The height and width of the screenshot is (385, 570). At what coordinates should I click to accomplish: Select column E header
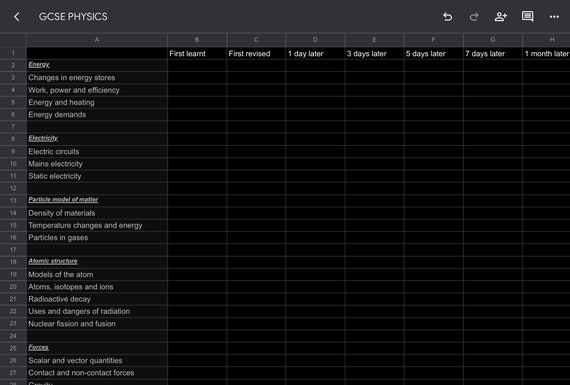374,40
